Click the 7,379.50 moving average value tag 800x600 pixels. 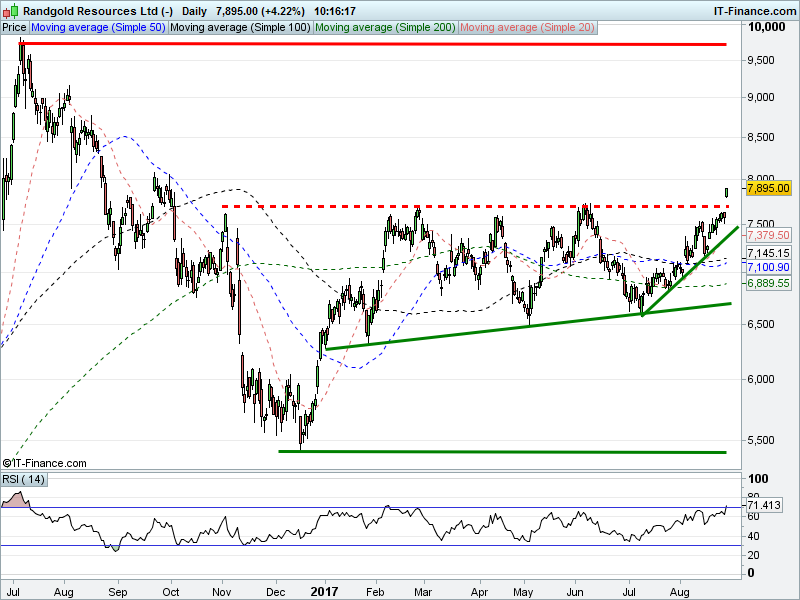(768, 235)
